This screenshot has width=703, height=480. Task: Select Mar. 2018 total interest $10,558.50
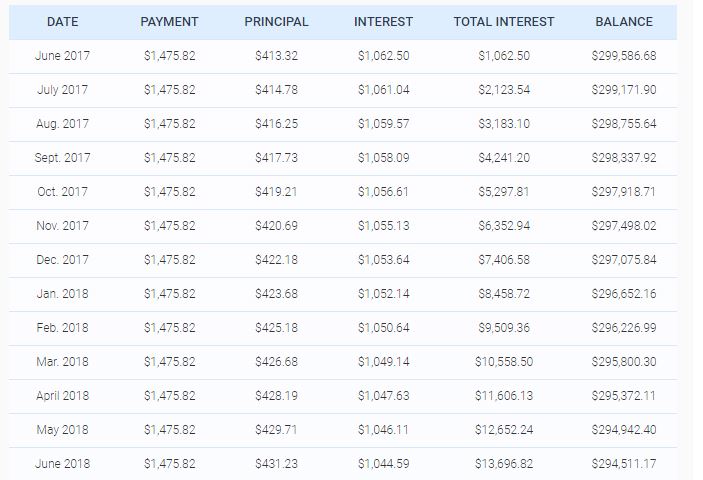pyautogui.click(x=503, y=362)
